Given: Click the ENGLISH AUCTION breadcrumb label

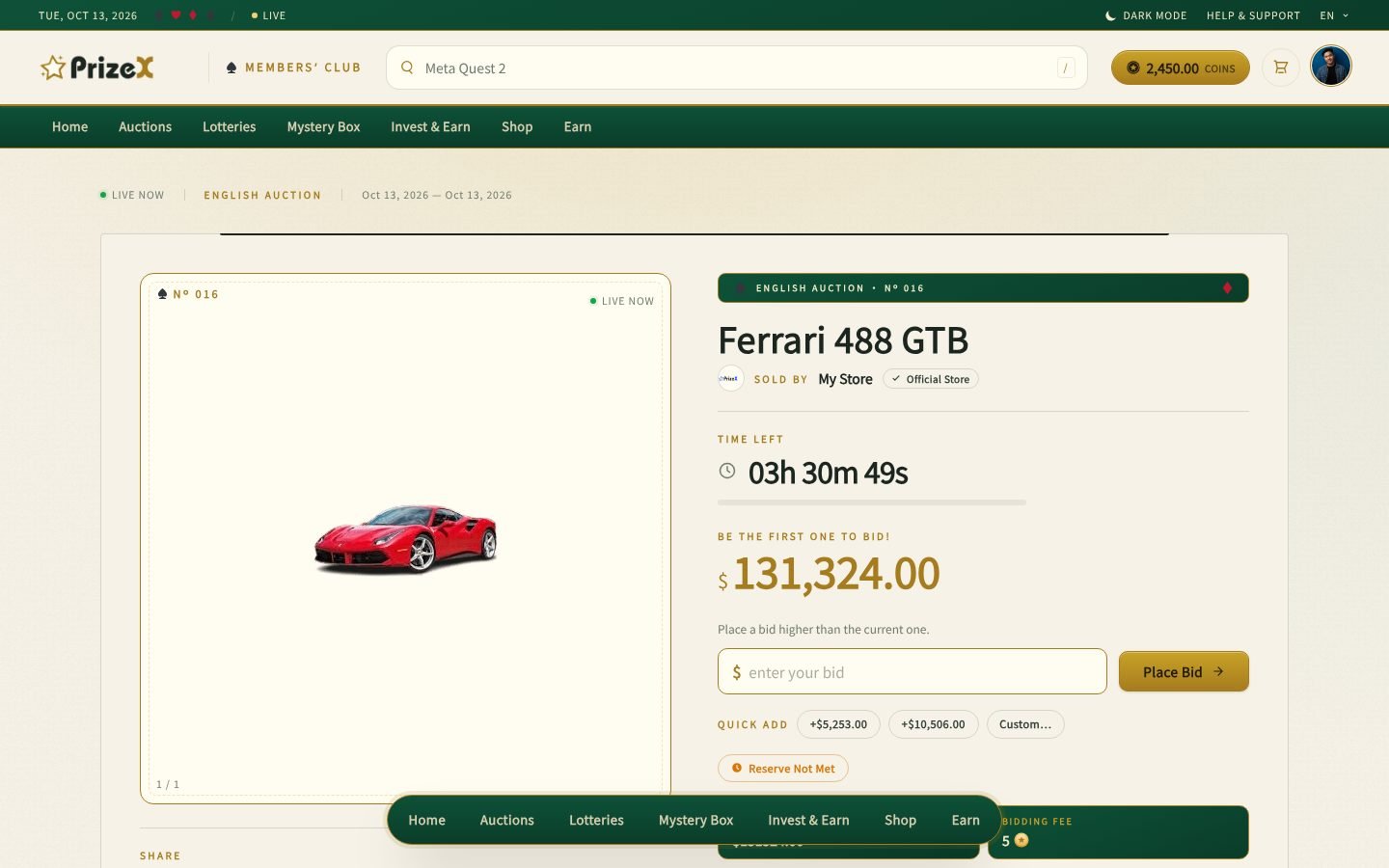Looking at the screenshot, I should (262, 195).
